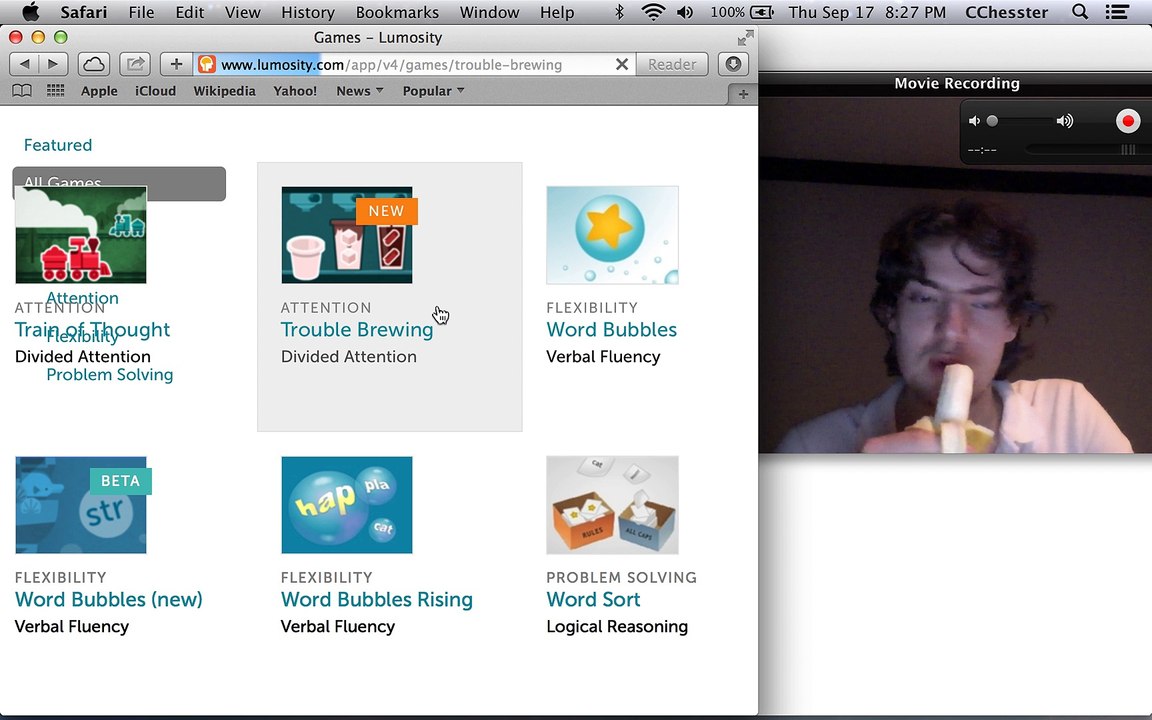Open Yahoo! bookmark link
Viewport: 1152px width, 720px height.
coord(295,91)
